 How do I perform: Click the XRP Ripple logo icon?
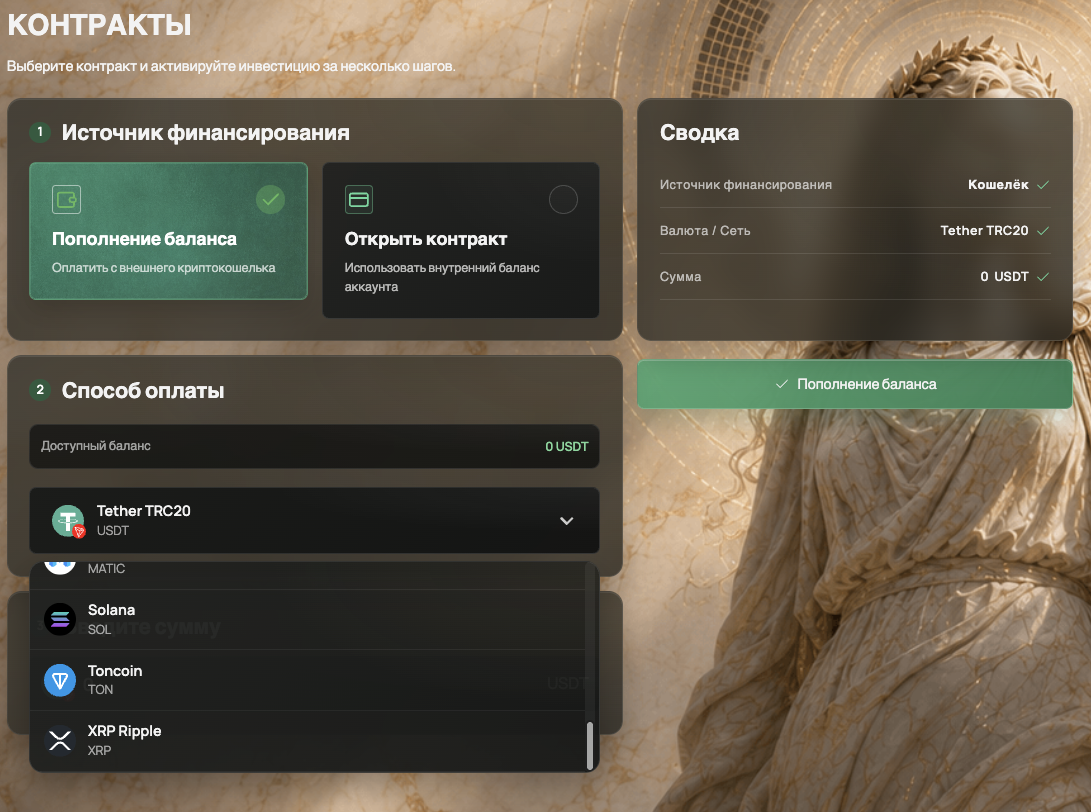[x=61, y=740]
